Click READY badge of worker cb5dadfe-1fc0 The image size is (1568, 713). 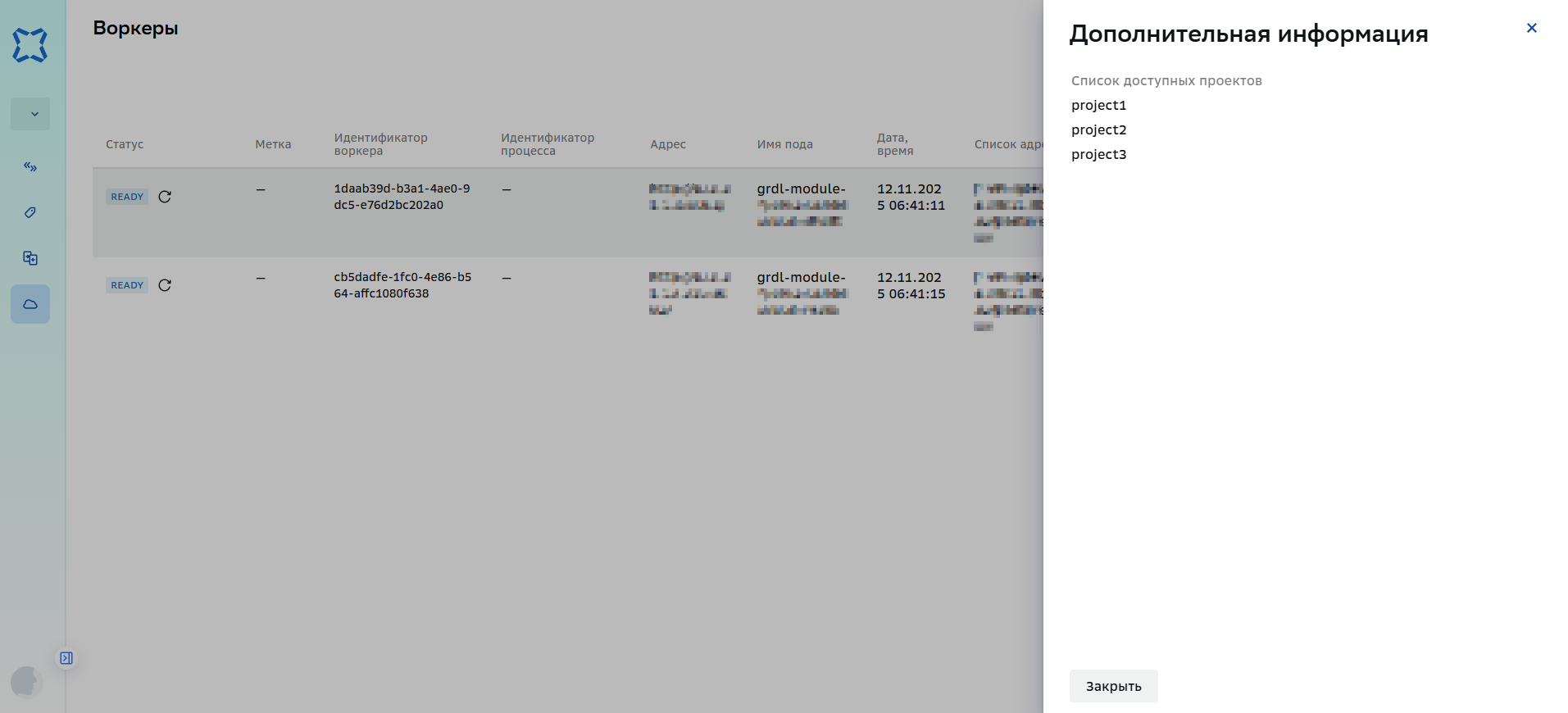point(127,285)
